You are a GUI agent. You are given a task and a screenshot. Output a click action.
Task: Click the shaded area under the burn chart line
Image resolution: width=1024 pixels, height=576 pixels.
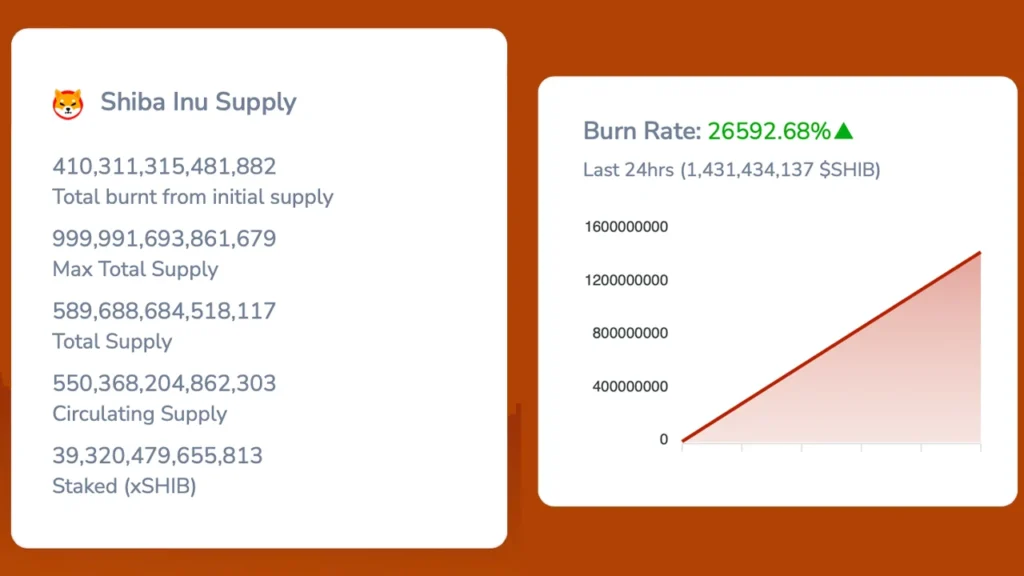pyautogui.click(x=900, y=390)
